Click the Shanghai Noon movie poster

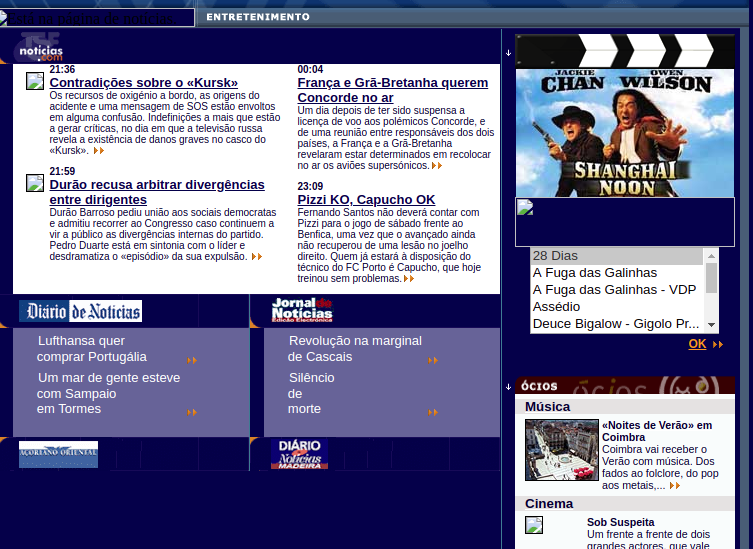(x=625, y=133)
